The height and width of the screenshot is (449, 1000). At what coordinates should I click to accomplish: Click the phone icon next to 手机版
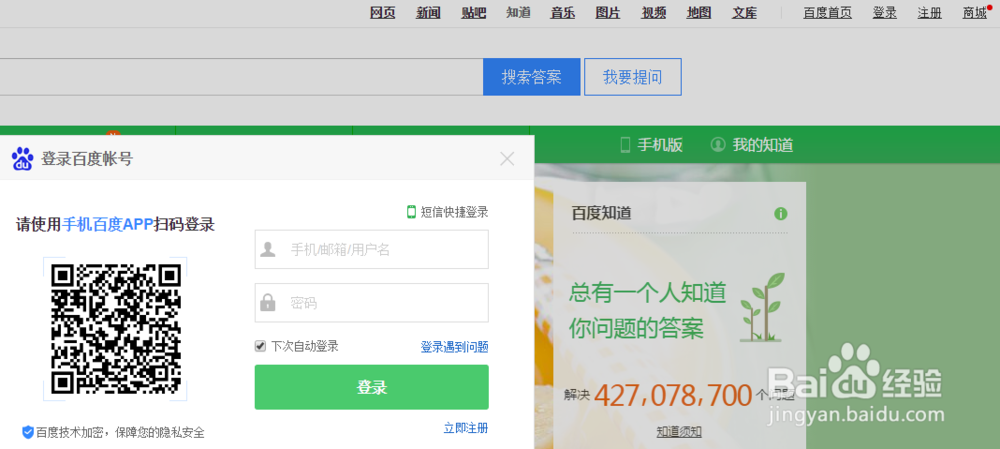(625, 145)
